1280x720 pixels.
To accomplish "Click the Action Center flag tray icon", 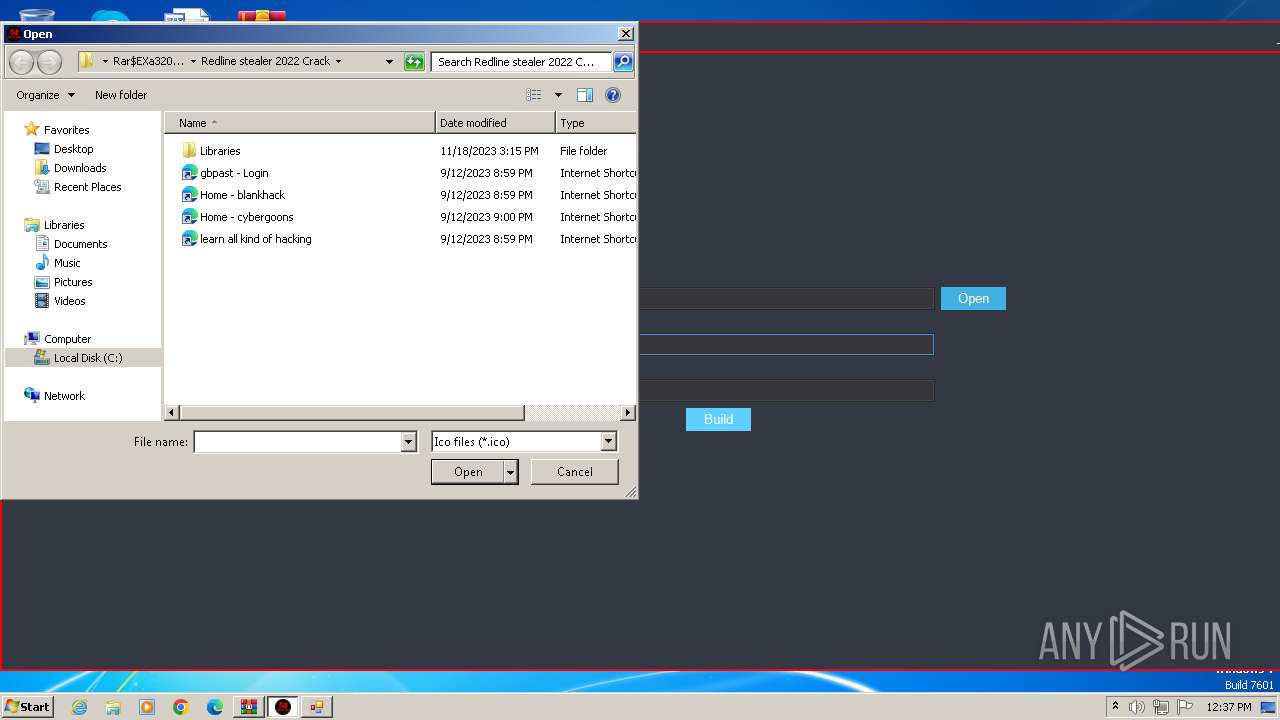I will pyautogui.click(x=1186, y=707).
